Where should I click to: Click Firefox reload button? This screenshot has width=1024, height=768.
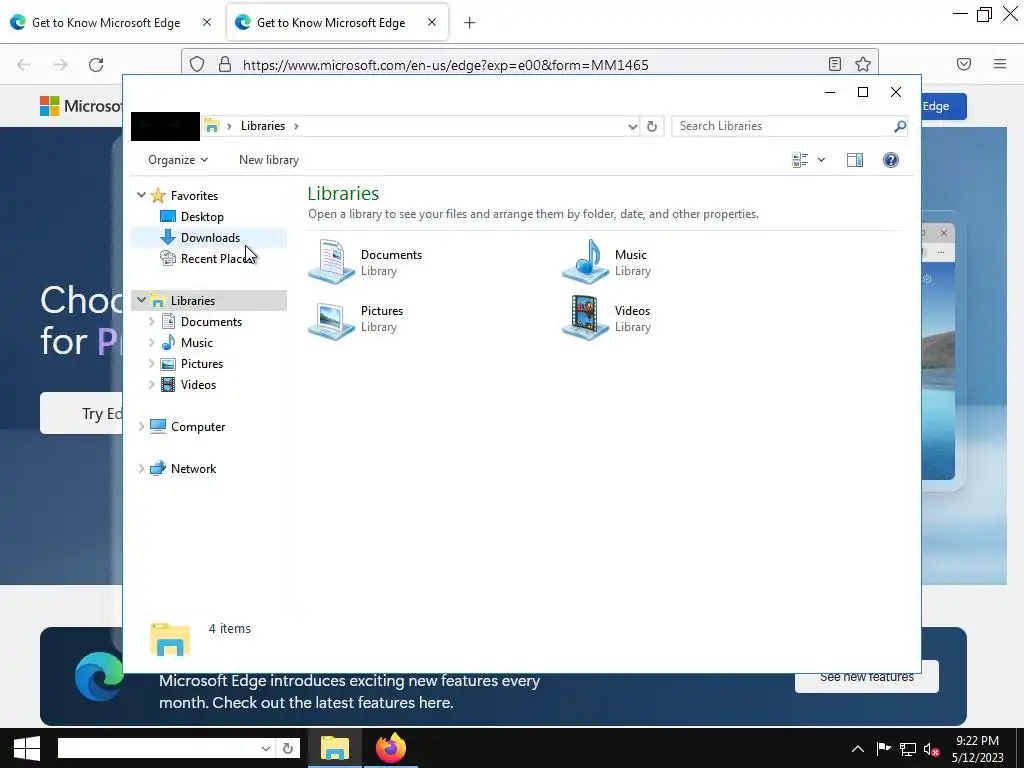point(96,65)
